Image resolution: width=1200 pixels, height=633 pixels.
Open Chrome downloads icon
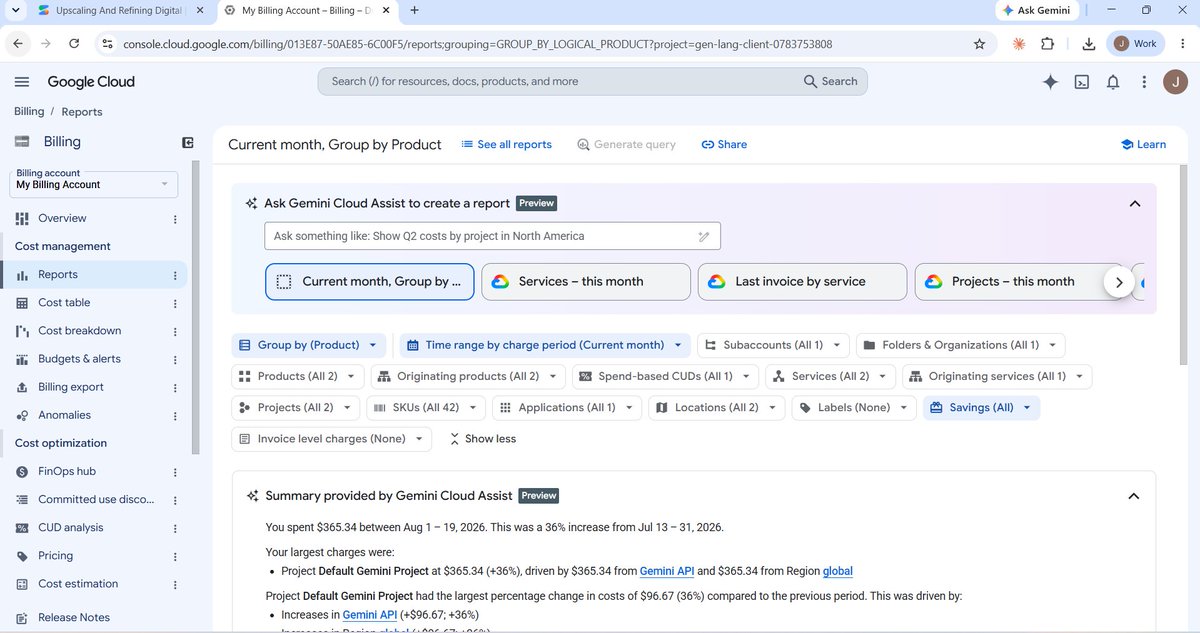1089,44
